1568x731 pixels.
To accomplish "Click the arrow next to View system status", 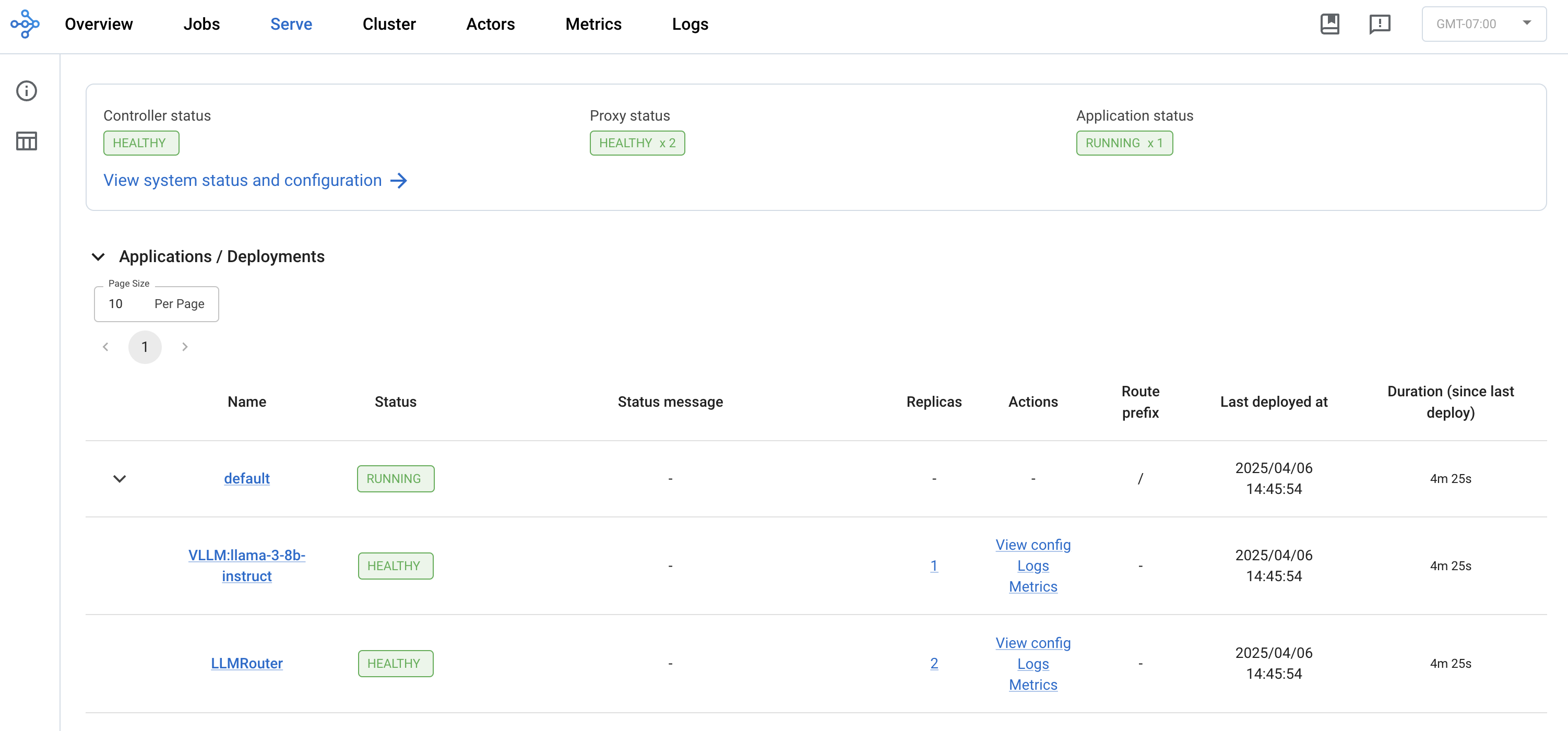I will tap(399, 181).
